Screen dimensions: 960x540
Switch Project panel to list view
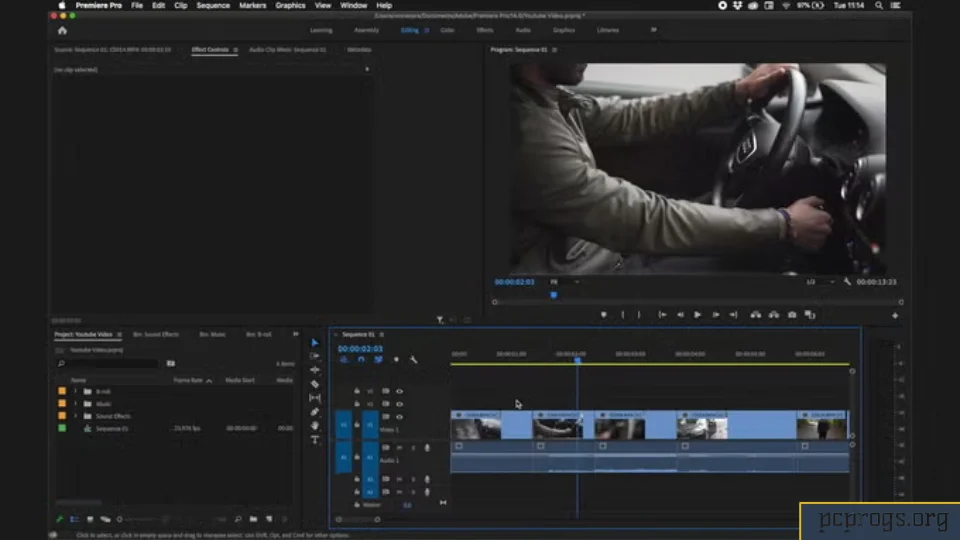click(x=74, y=519)
